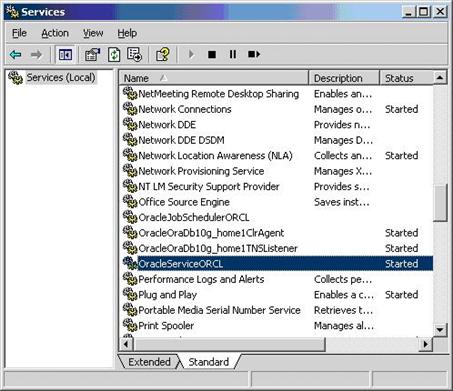Click gear icon beside Network DDE DSDM
The image size is (453, 391).
tap(130, 140)
